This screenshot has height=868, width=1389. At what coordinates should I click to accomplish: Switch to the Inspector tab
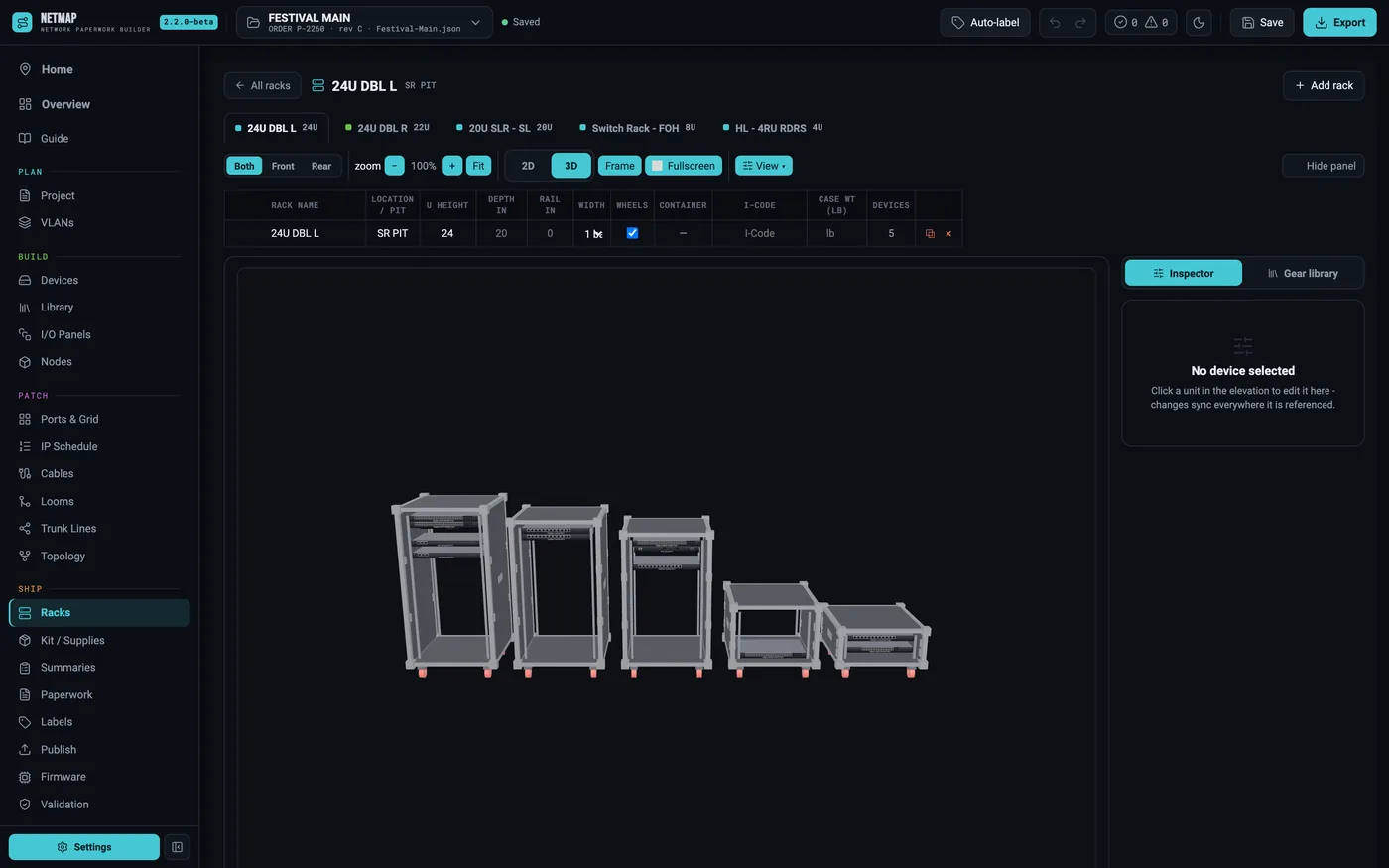click(x=1184, y=273)
